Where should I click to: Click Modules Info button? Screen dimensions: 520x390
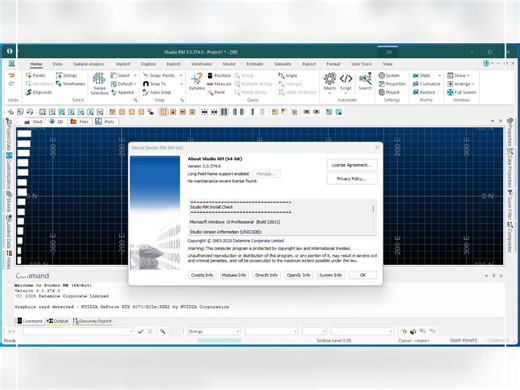tap(234, 275)
